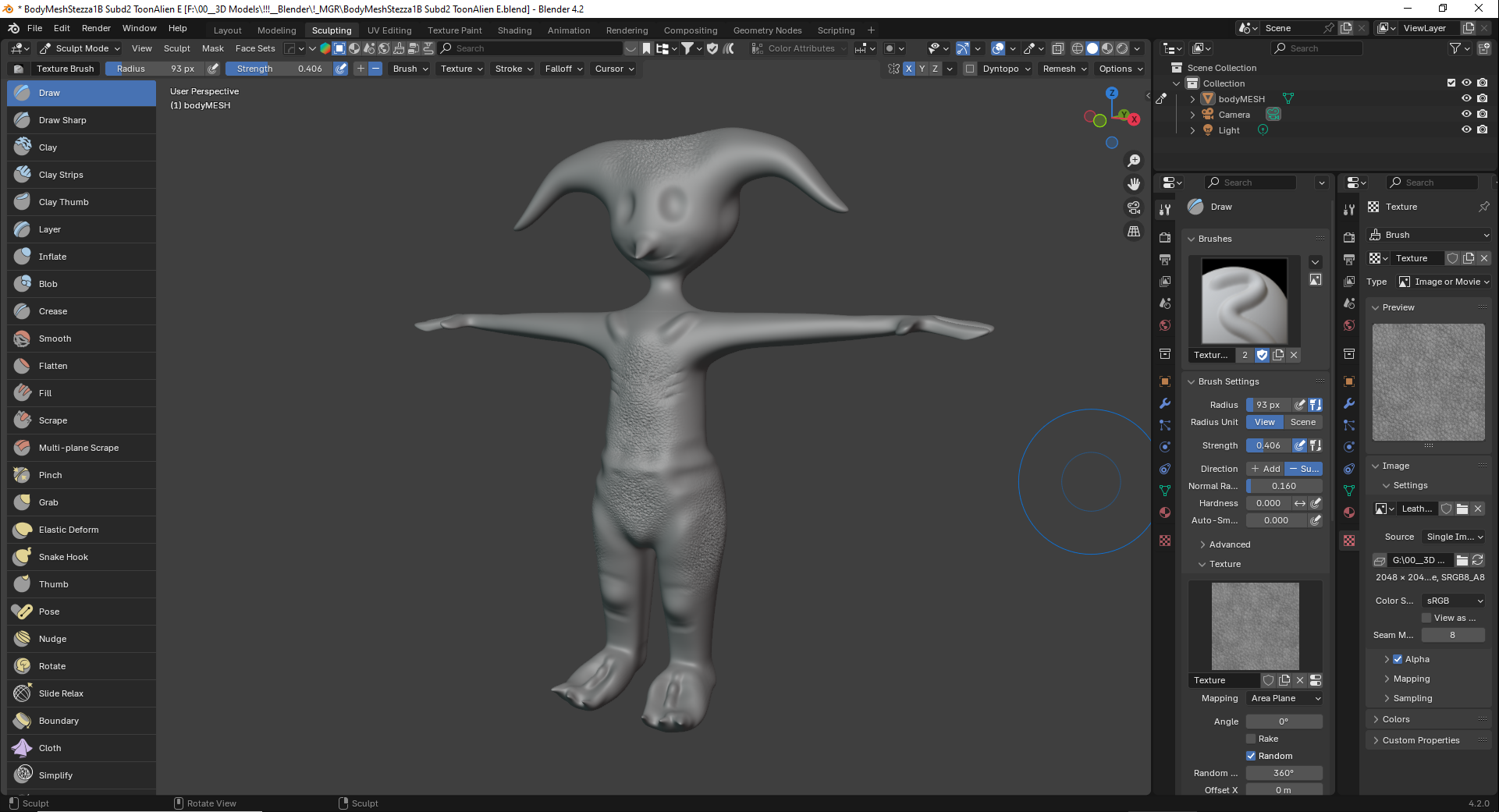Click the Normal Radius slider
The width and height of the screenshot is (1499, 812).
tap(1284, 486)
